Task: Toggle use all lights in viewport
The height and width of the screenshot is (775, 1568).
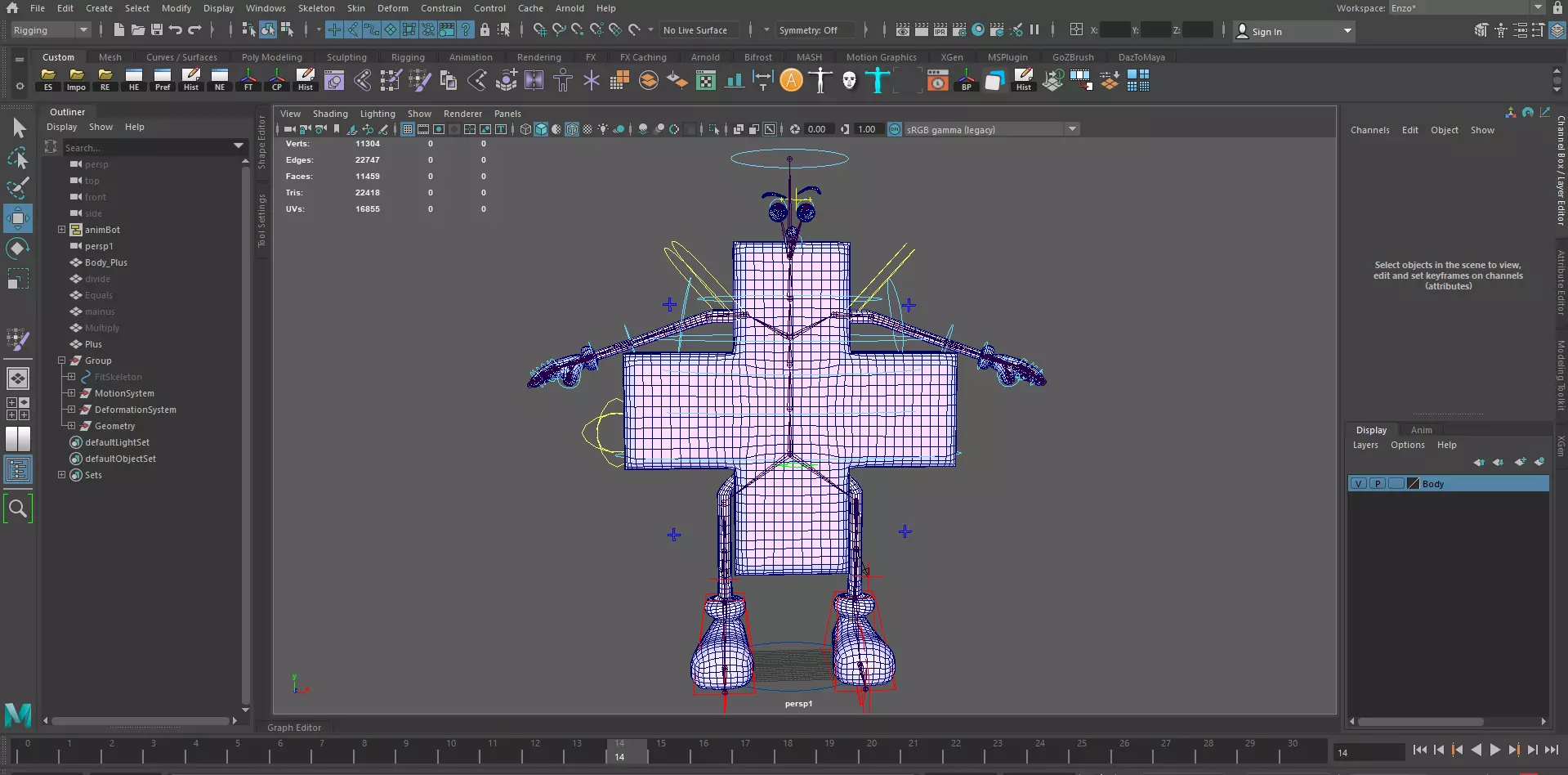Action: [x=603, y=129]
